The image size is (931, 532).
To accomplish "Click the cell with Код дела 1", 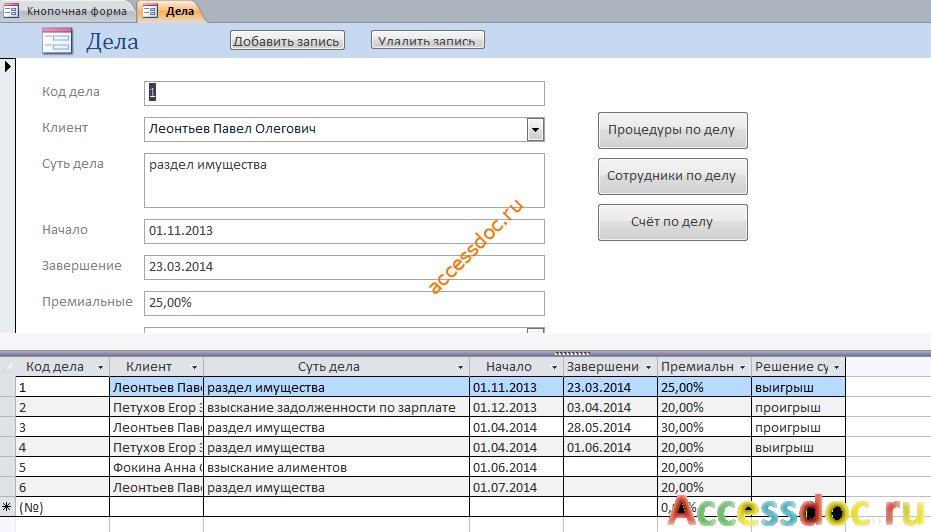I will (x=62, y=387).
